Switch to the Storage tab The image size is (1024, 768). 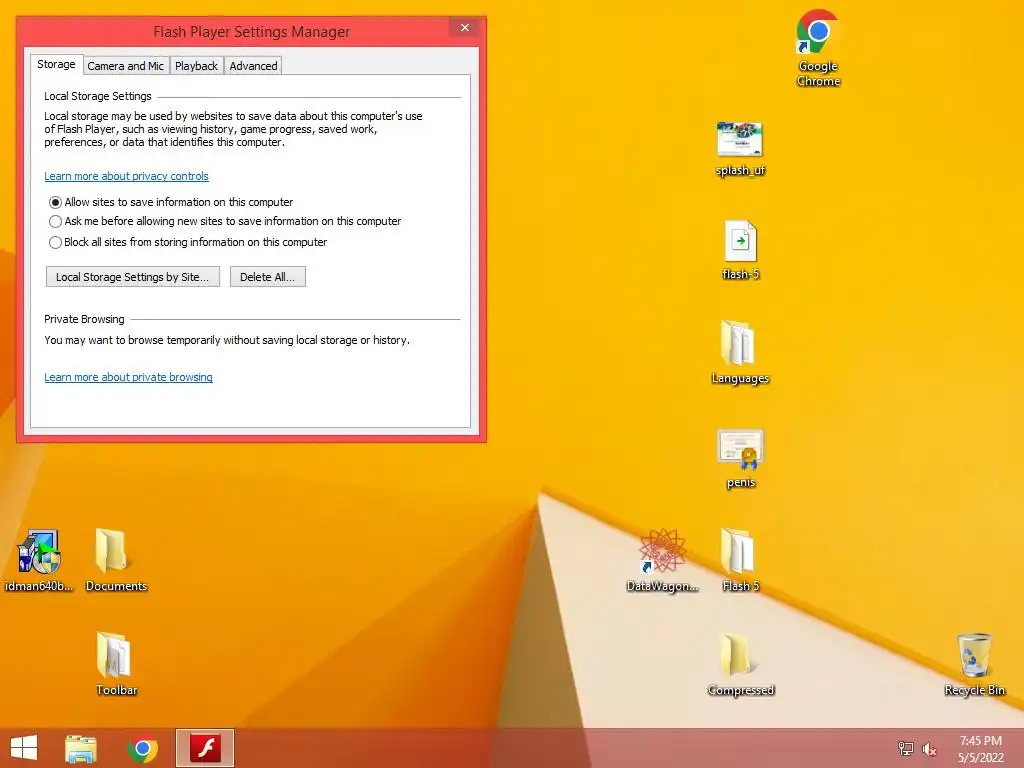point(56,64)
